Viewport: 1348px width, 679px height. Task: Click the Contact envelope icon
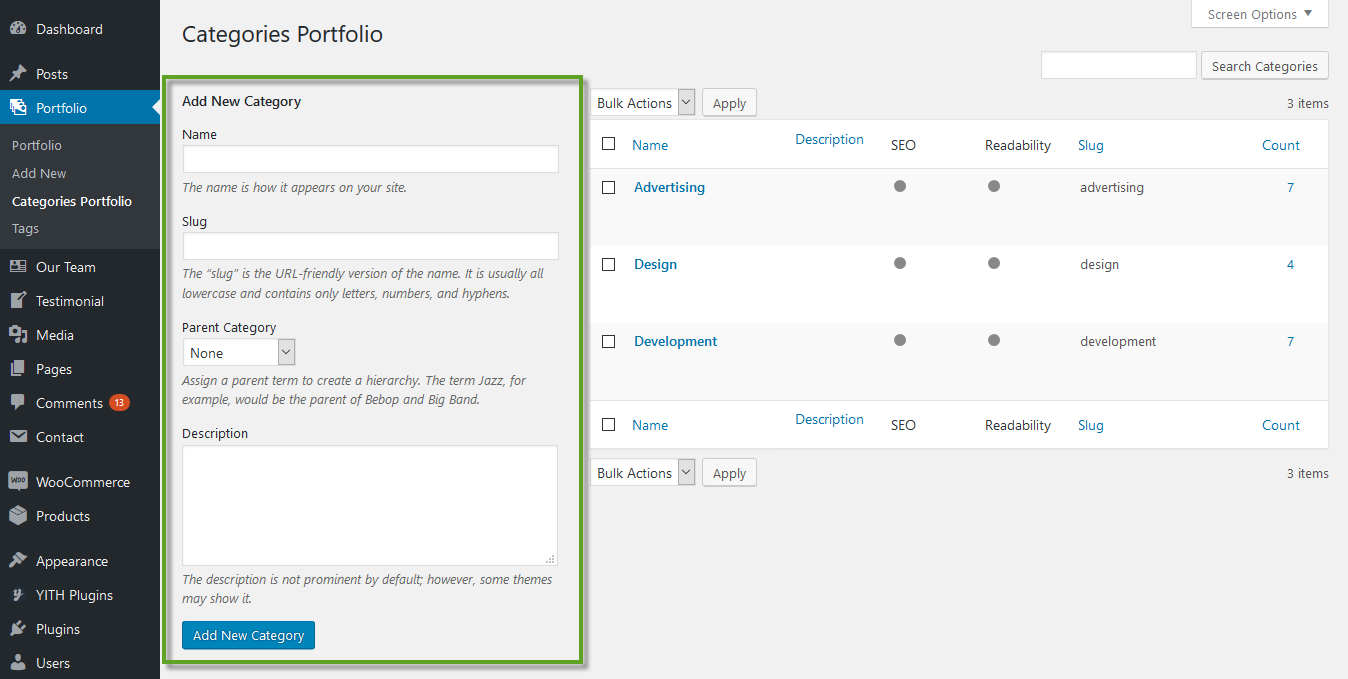coord(18,437)
